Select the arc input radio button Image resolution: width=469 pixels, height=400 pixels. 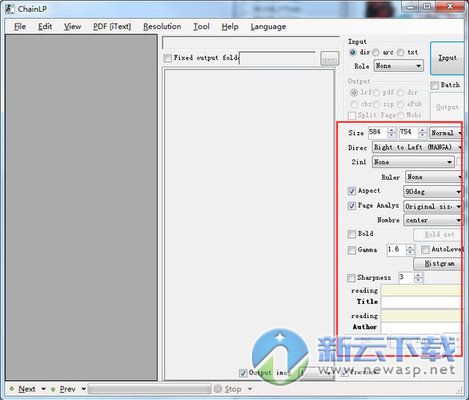[376, 52]
